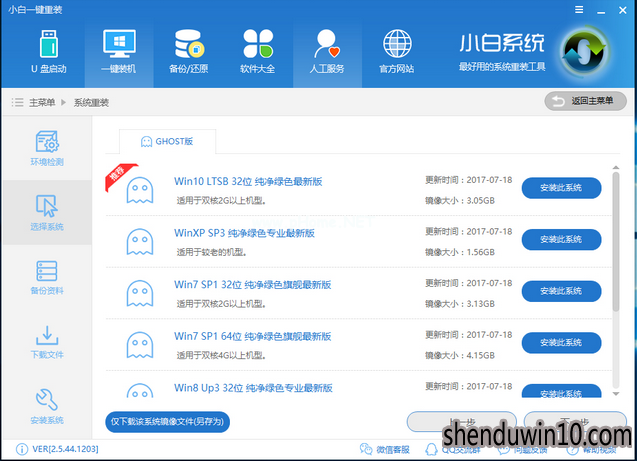
Task: Install the Win7 SP1 32位 system
Action: [561, 291]
